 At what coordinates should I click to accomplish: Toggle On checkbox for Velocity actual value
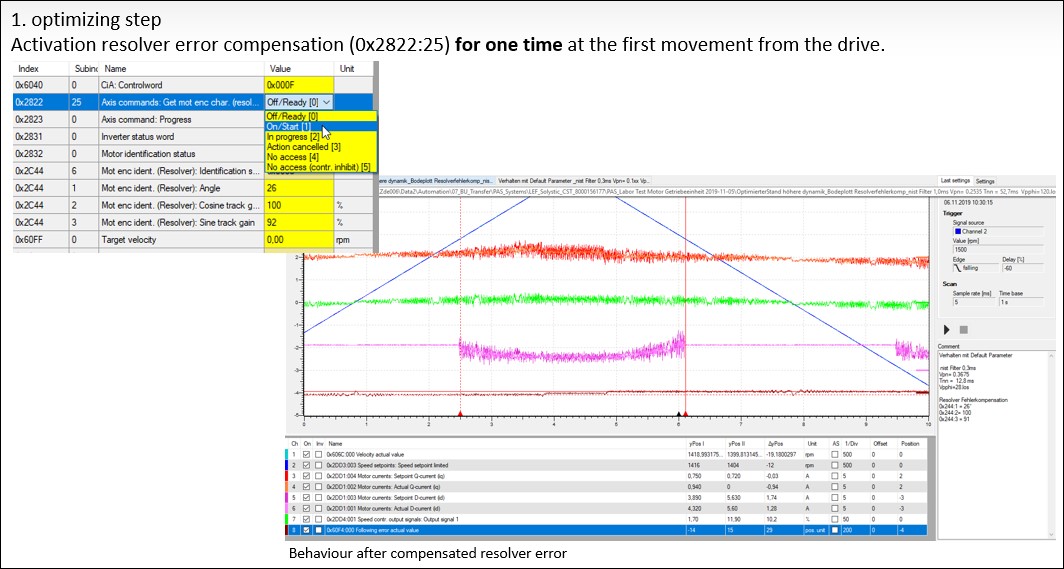pos(306,453)
